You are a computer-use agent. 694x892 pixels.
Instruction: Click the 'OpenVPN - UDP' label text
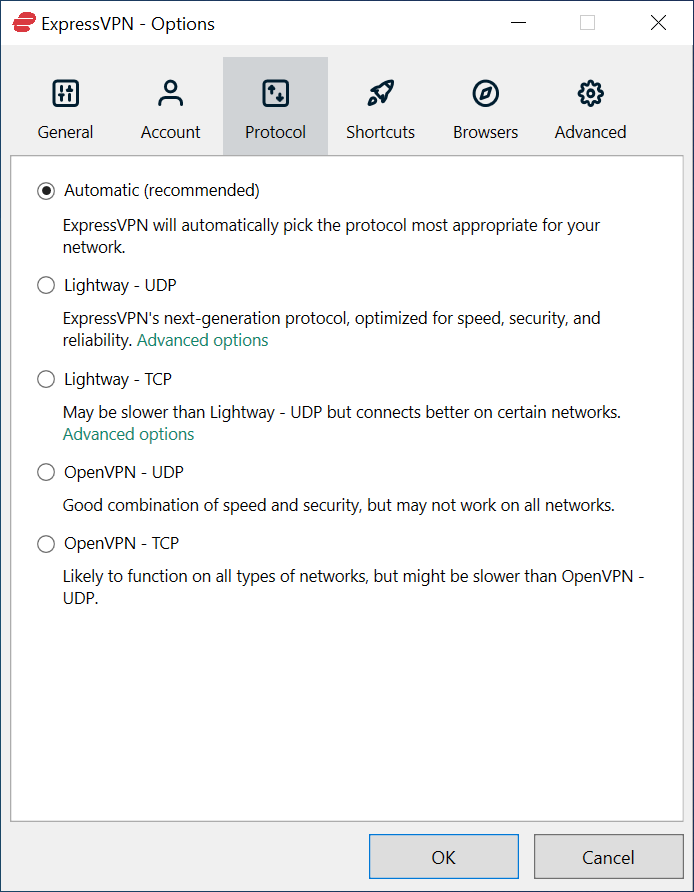123,472
